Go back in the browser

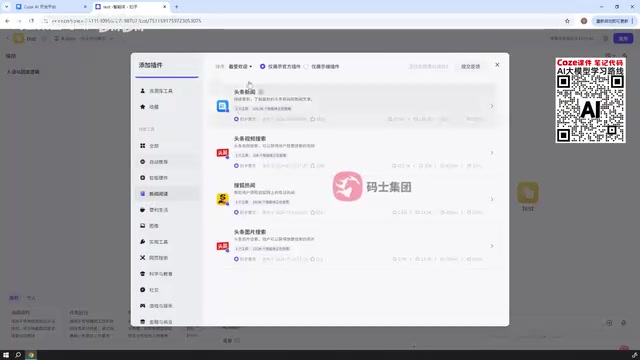(x=7, y=21)
